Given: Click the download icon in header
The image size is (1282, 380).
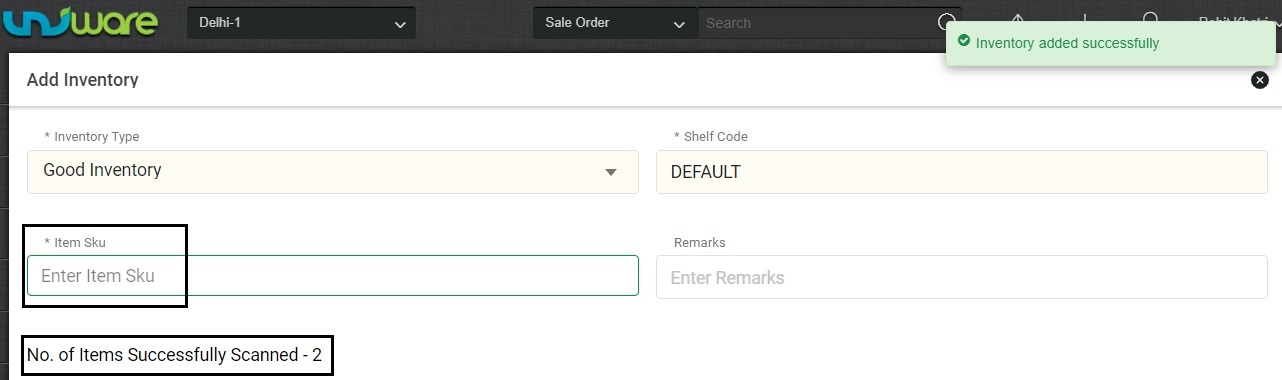Looking at the screenshot, I should click(1085, 18).
